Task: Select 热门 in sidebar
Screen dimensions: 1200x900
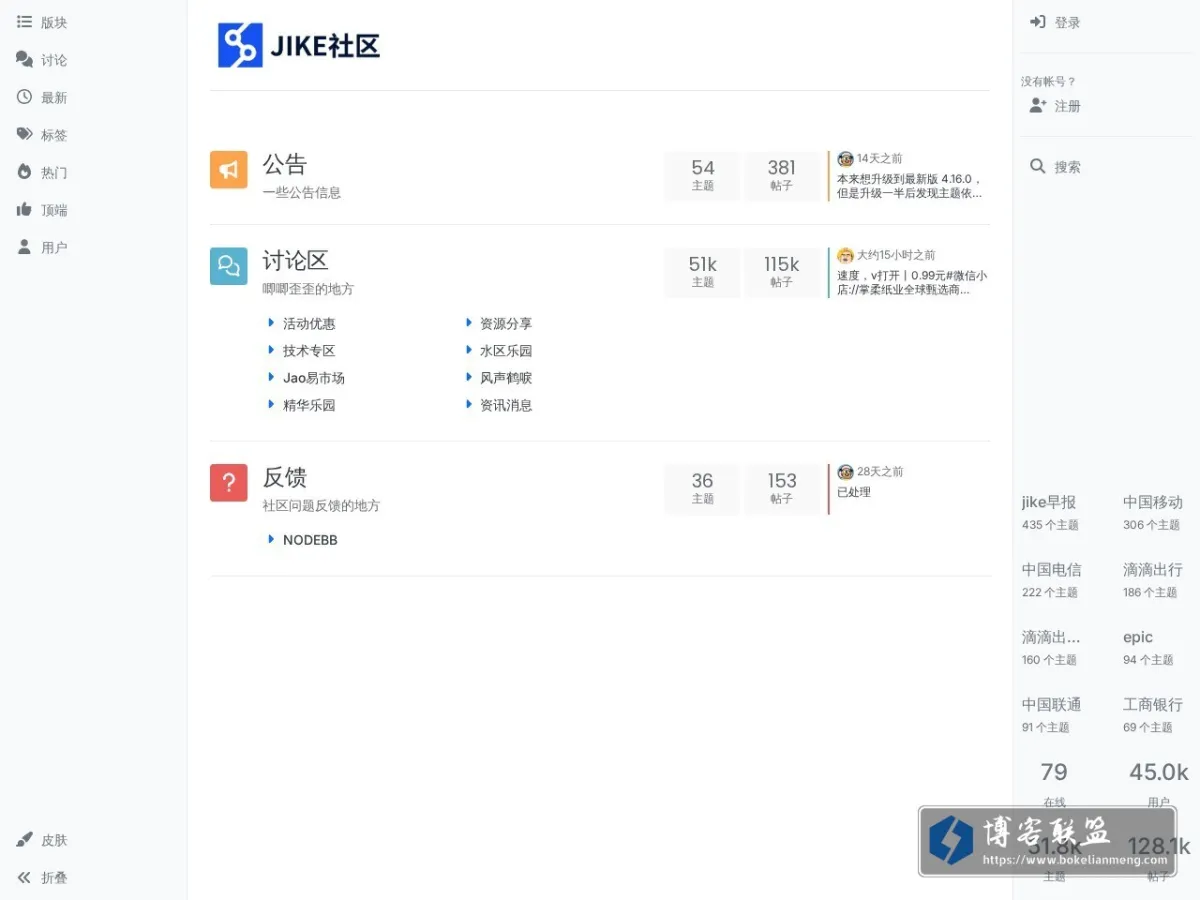Action: point(54,172)
